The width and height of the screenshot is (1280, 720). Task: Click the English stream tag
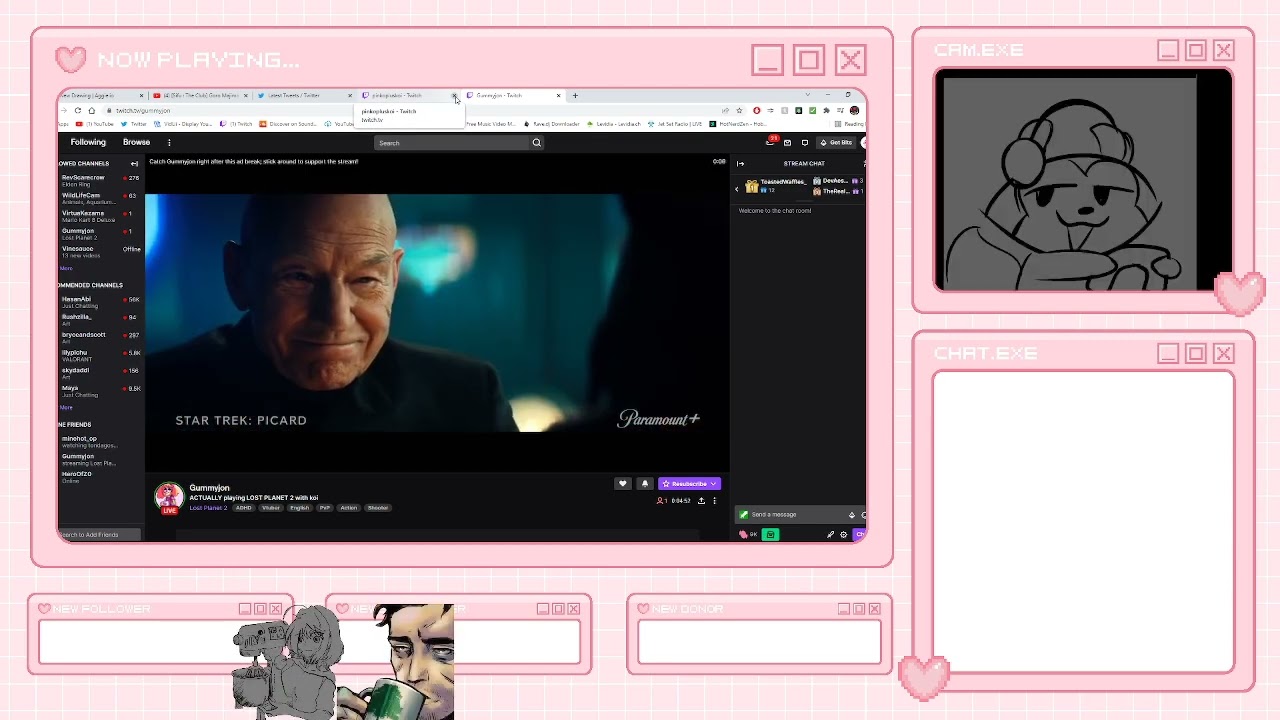click(x=300, y=508)
